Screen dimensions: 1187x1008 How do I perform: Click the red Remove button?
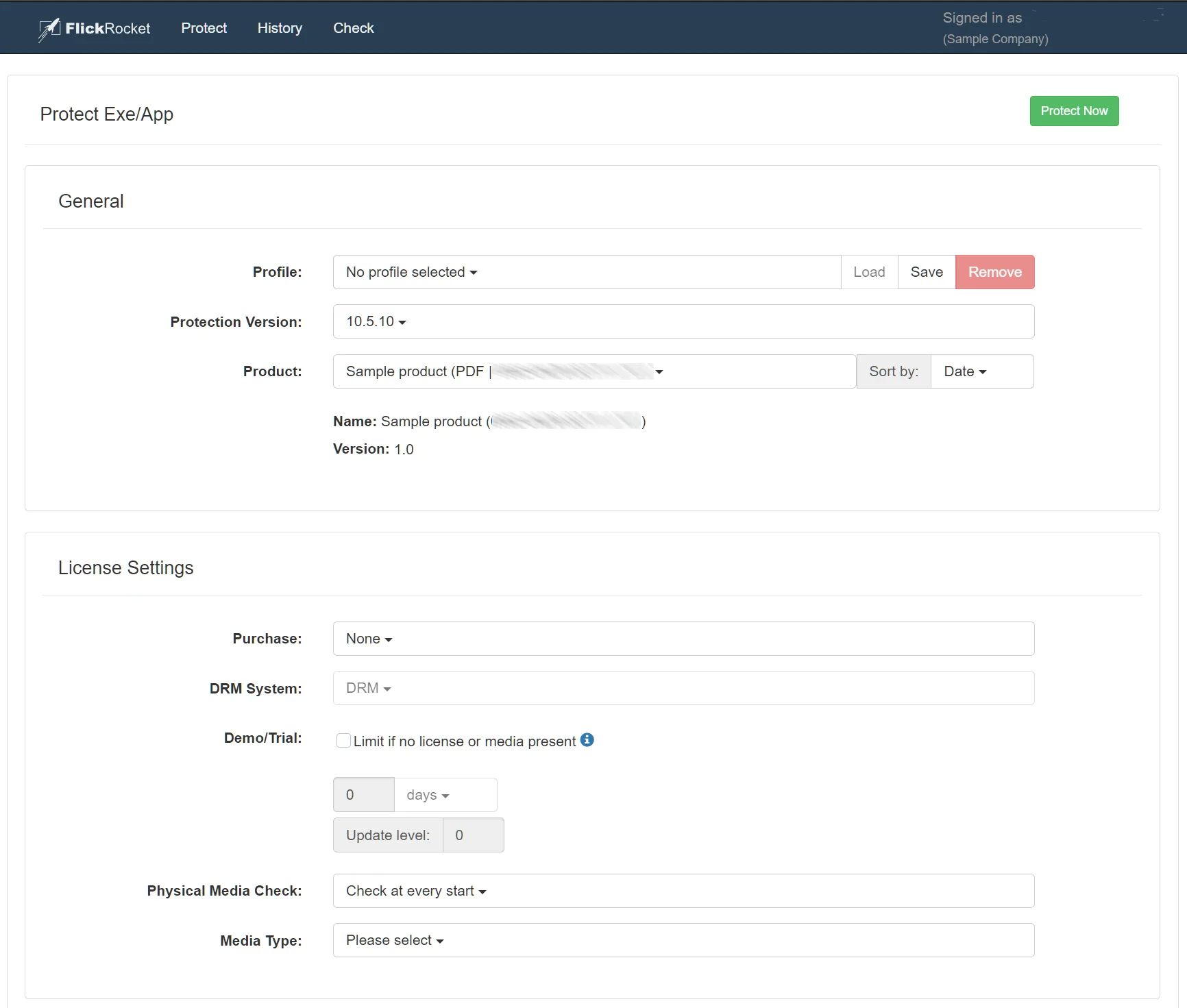[994, 272]
